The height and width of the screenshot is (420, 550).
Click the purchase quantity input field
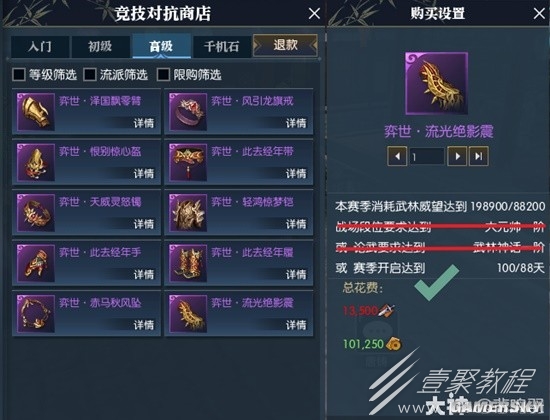point(427,156)
